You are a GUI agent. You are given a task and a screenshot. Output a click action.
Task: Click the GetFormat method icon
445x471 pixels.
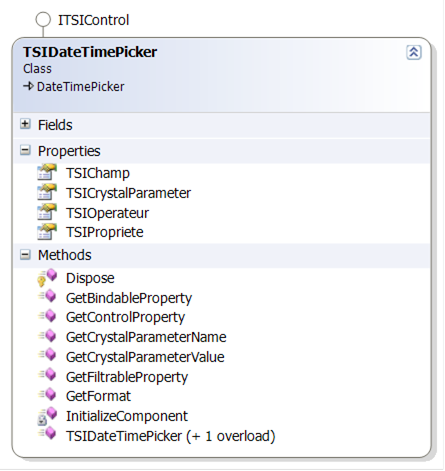point(47,395)
